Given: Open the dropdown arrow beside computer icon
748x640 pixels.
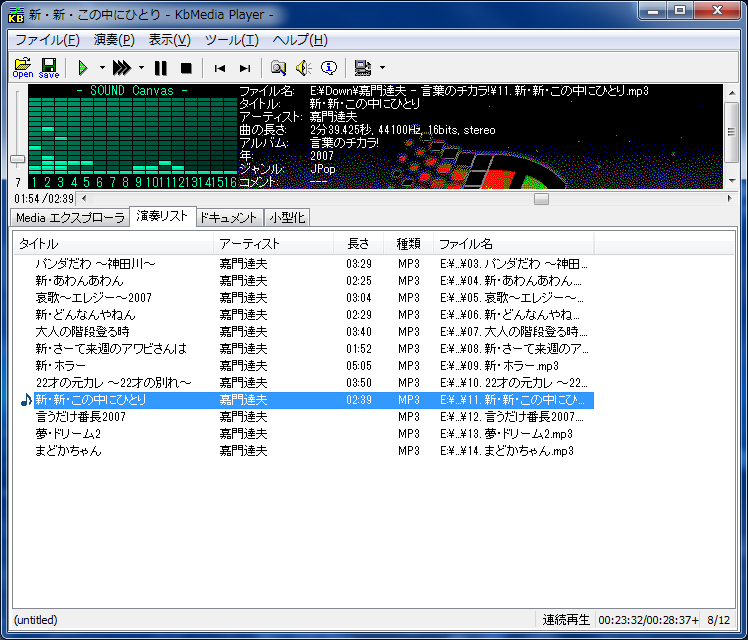Looking at the screenshot, I should [x=382, y=68].
